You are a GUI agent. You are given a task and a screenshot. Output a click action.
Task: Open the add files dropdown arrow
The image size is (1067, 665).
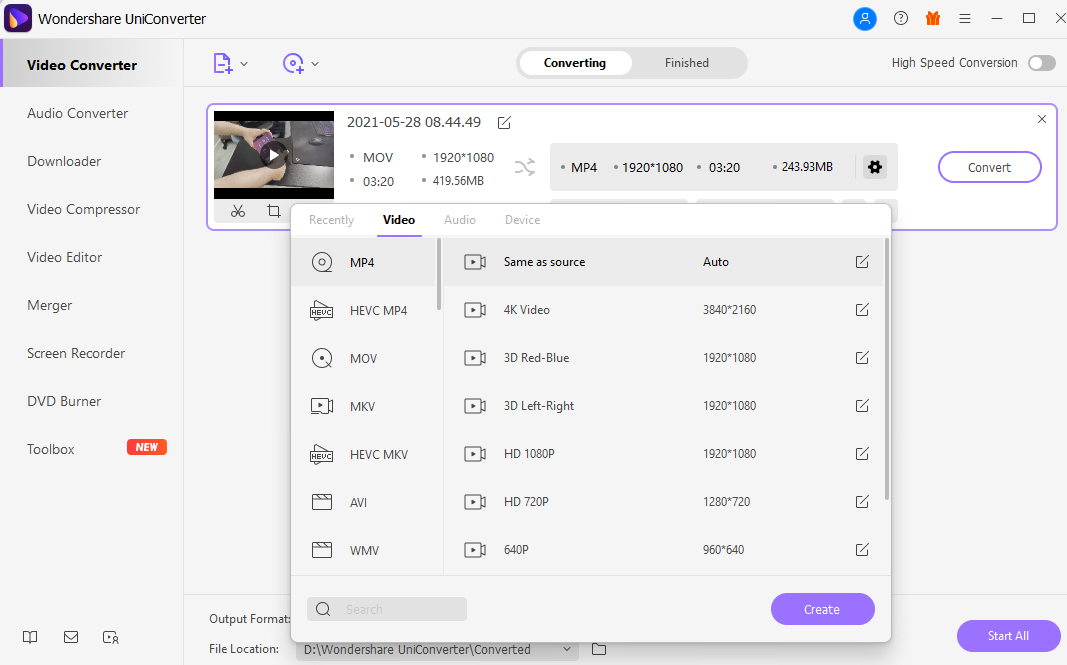[244, 64]
